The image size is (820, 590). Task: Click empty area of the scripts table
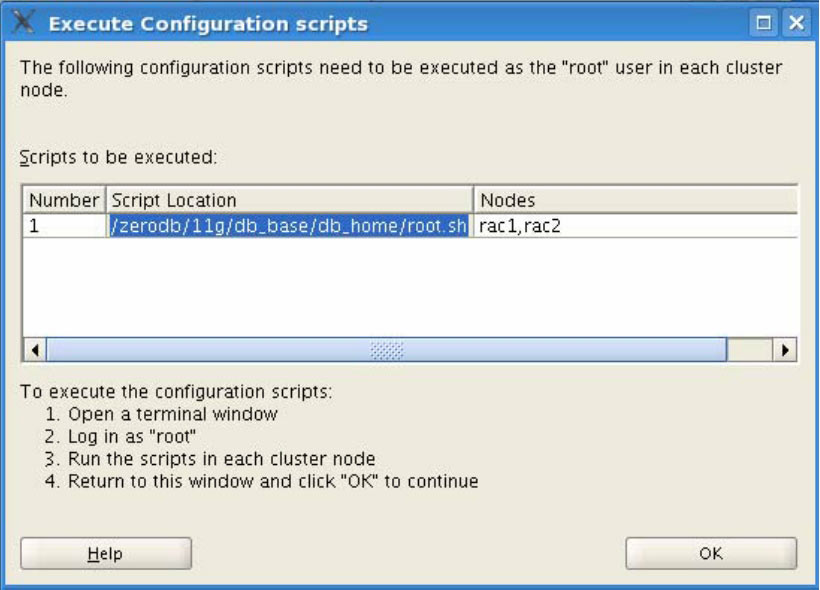click(x=400, y=290)
